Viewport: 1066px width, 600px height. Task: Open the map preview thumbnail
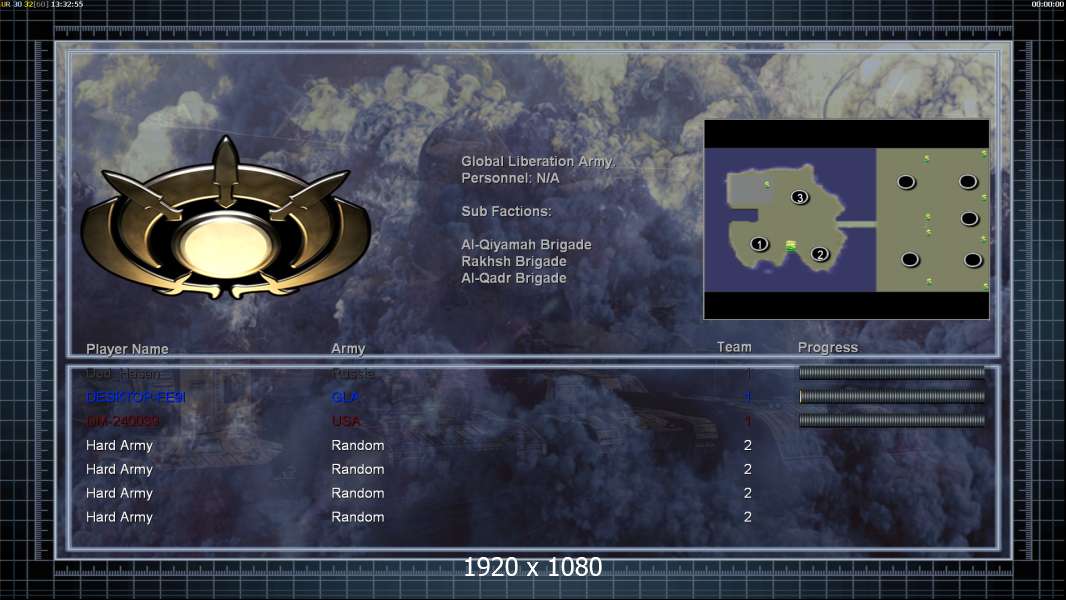(x=846, y=219)
